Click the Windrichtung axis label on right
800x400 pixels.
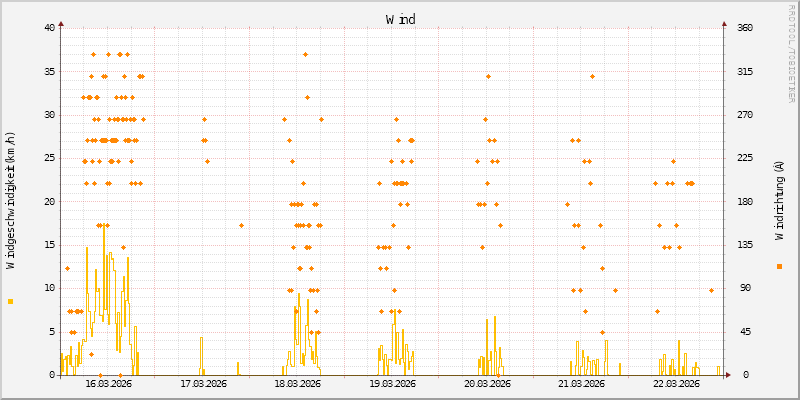click(779, 200)
